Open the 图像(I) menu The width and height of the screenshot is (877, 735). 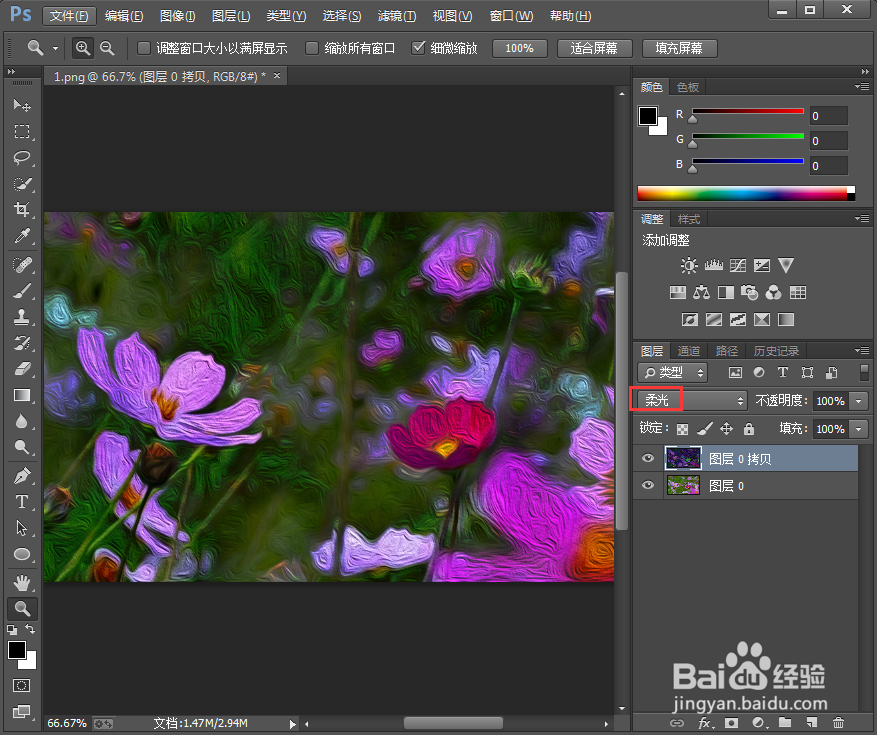tap(177, 16)
